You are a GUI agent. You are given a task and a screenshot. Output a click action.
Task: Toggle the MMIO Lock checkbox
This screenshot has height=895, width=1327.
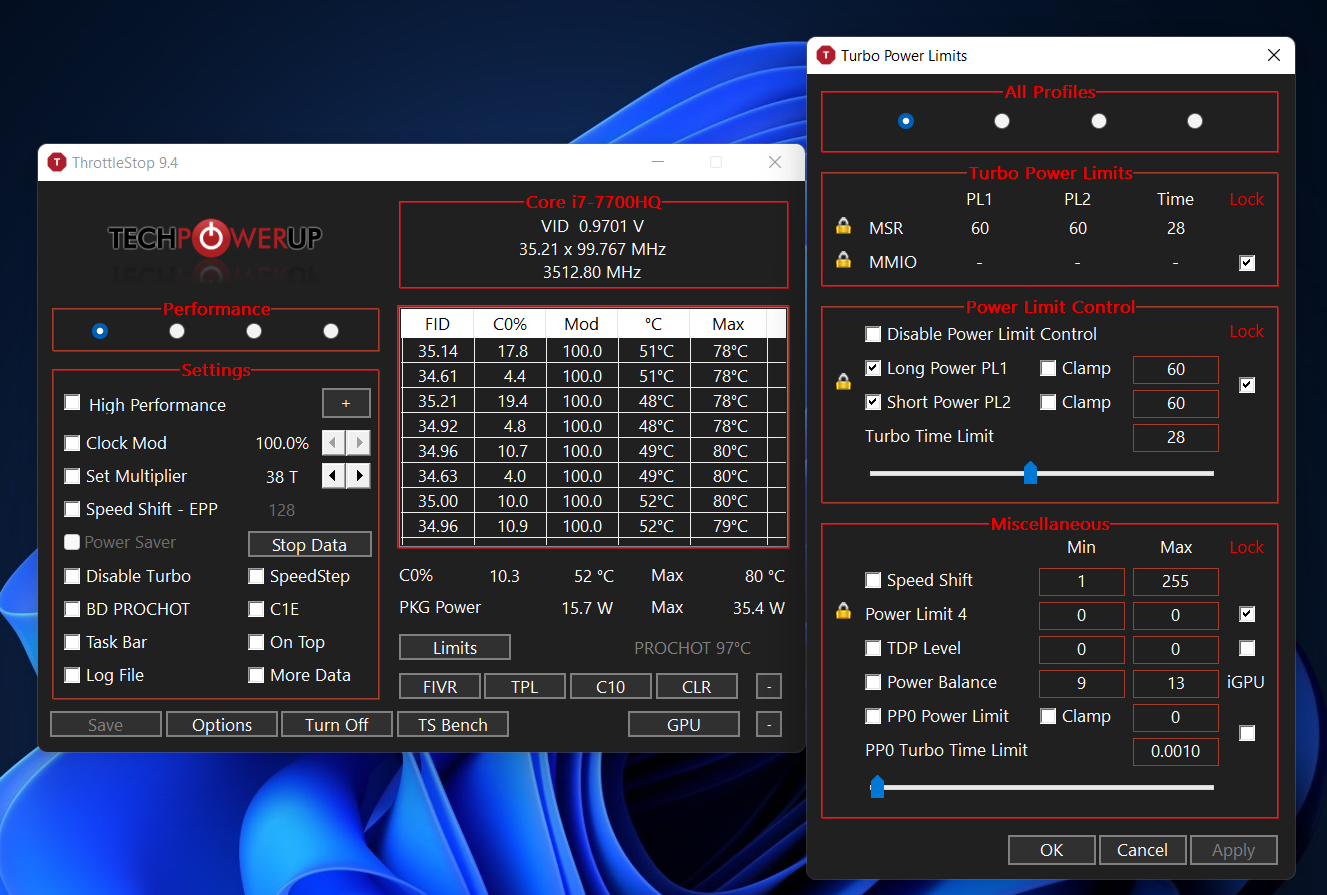[1247, 263]
